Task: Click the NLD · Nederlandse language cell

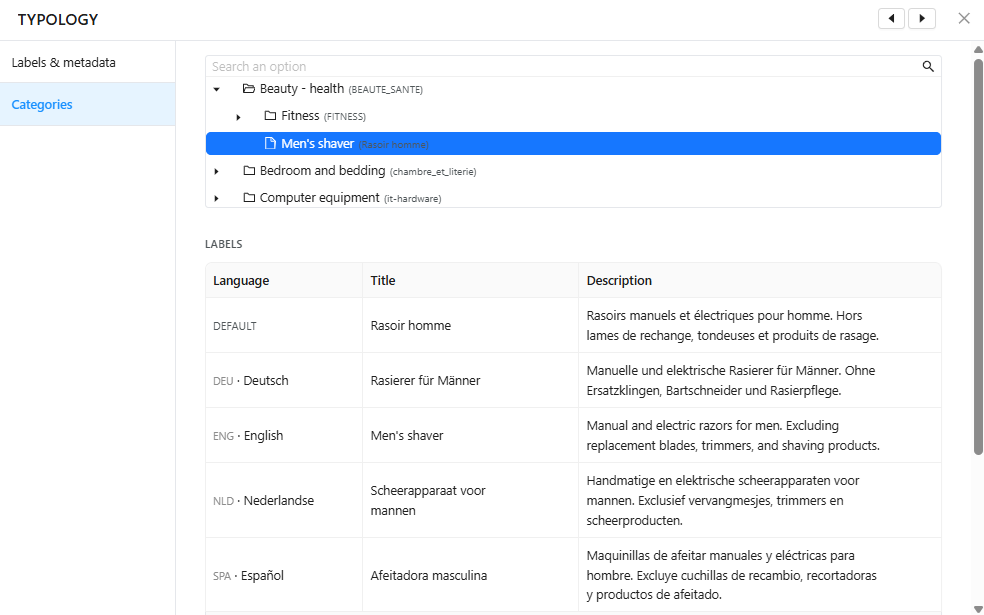Action: tap(284, 500)
